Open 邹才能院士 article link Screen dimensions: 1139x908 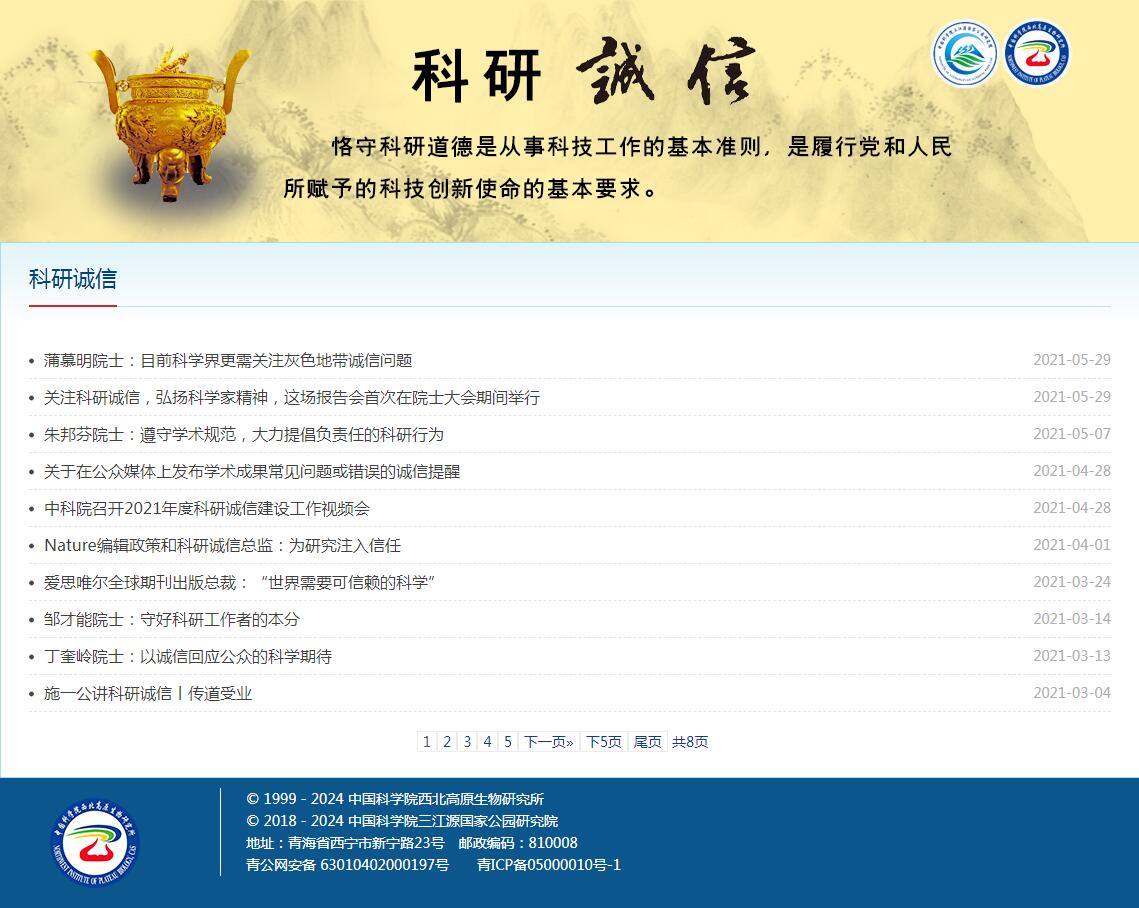[171, 619]
